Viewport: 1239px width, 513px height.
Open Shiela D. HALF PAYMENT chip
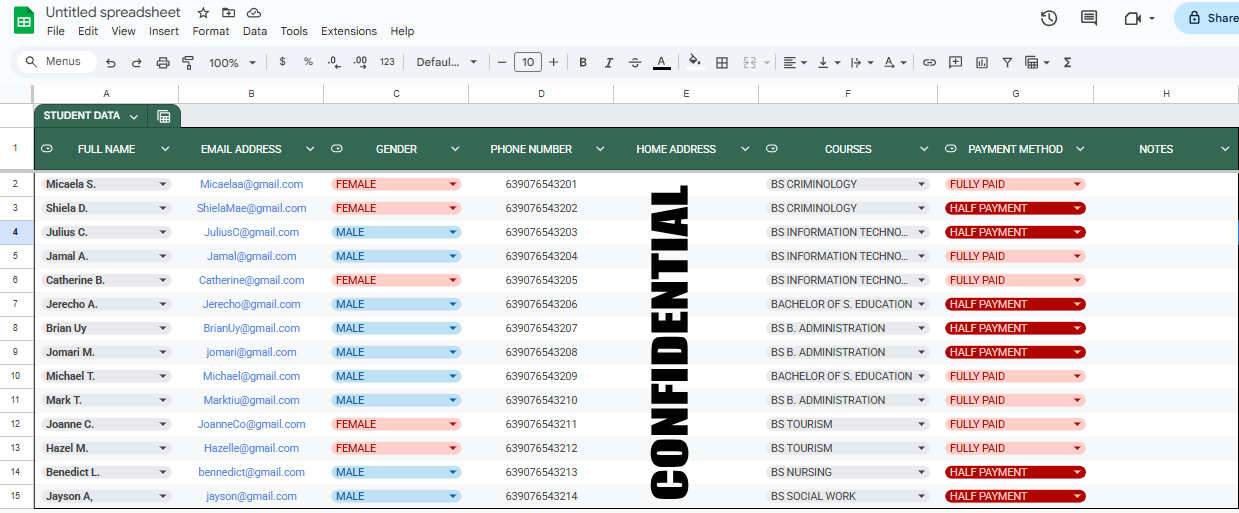coord(1015,208)
